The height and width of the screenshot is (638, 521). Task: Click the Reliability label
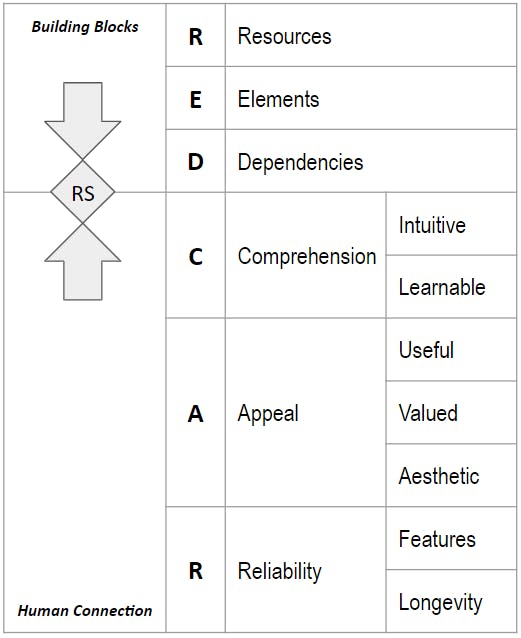point(279,571)
